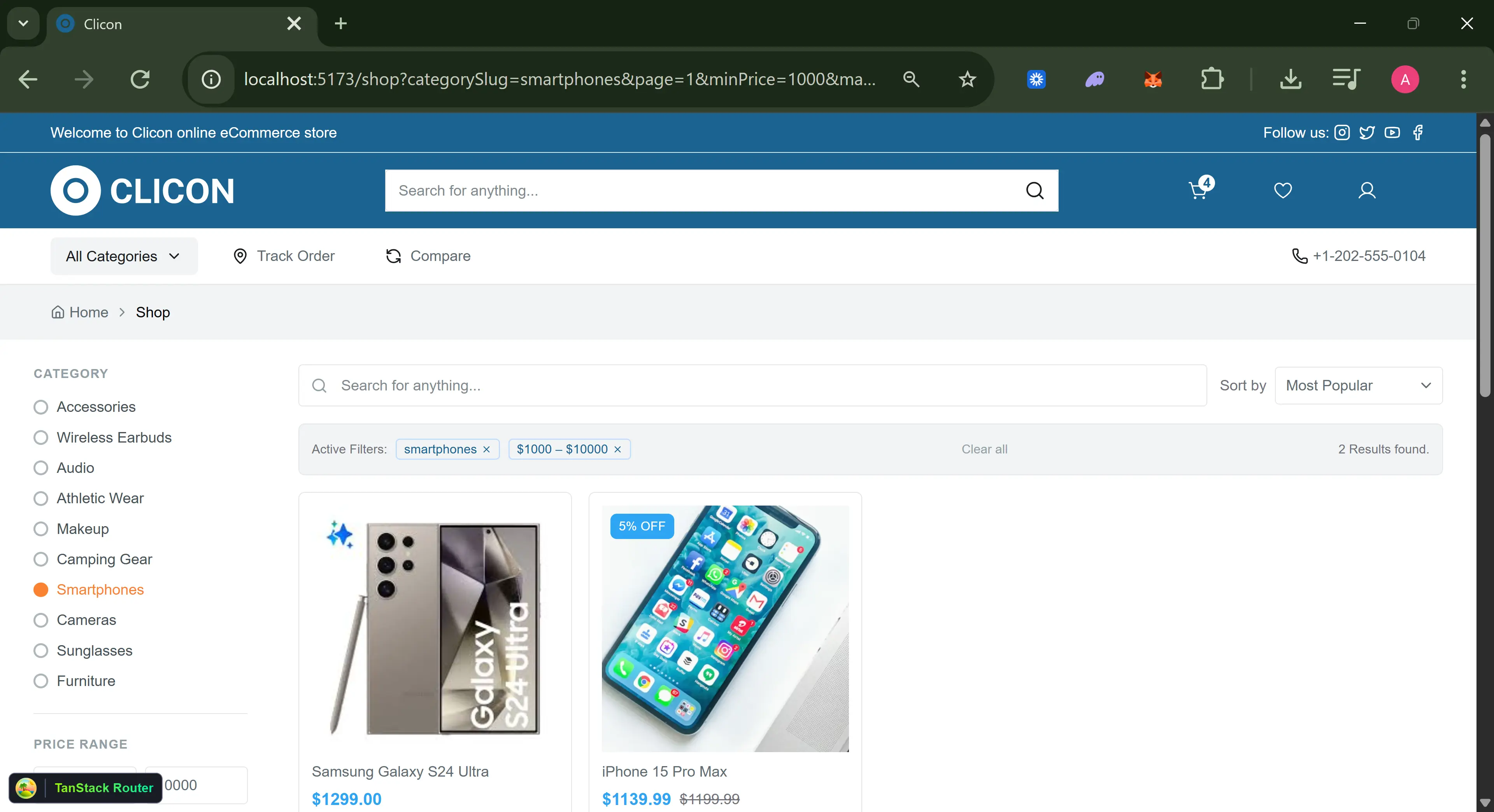Open the Chrome three-dot menu

tap(1463, 79)
